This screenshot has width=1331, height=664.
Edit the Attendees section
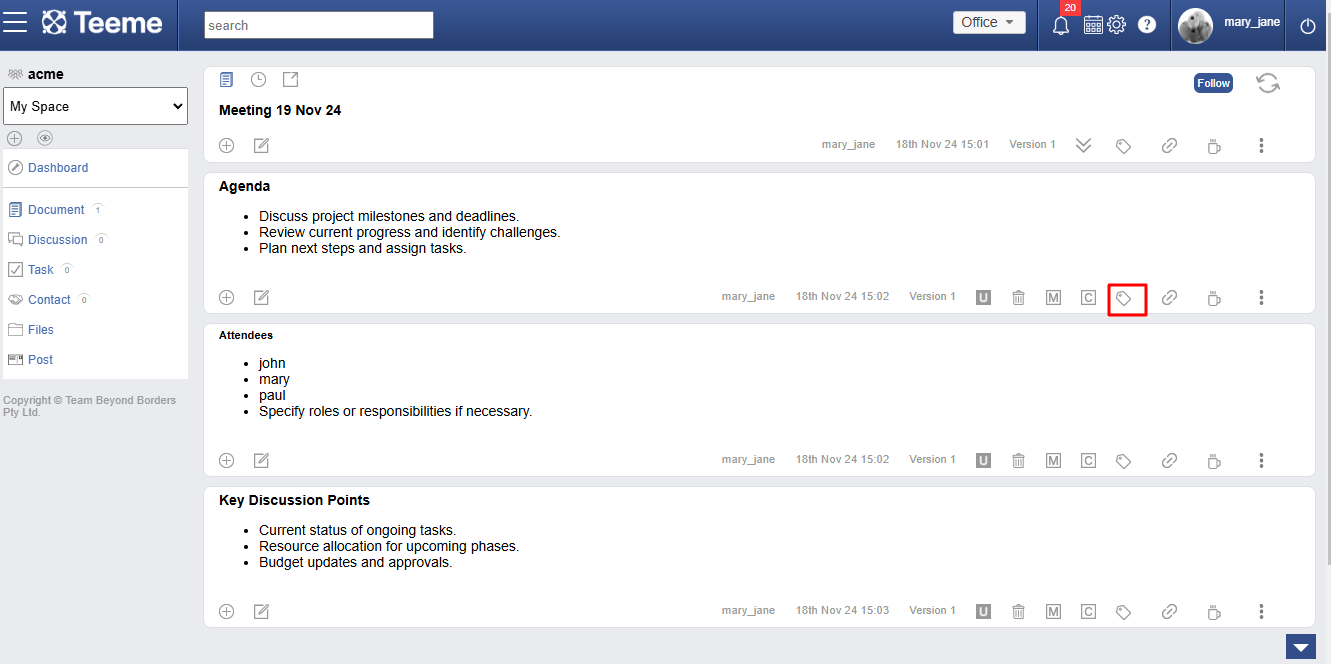point(261,460)
